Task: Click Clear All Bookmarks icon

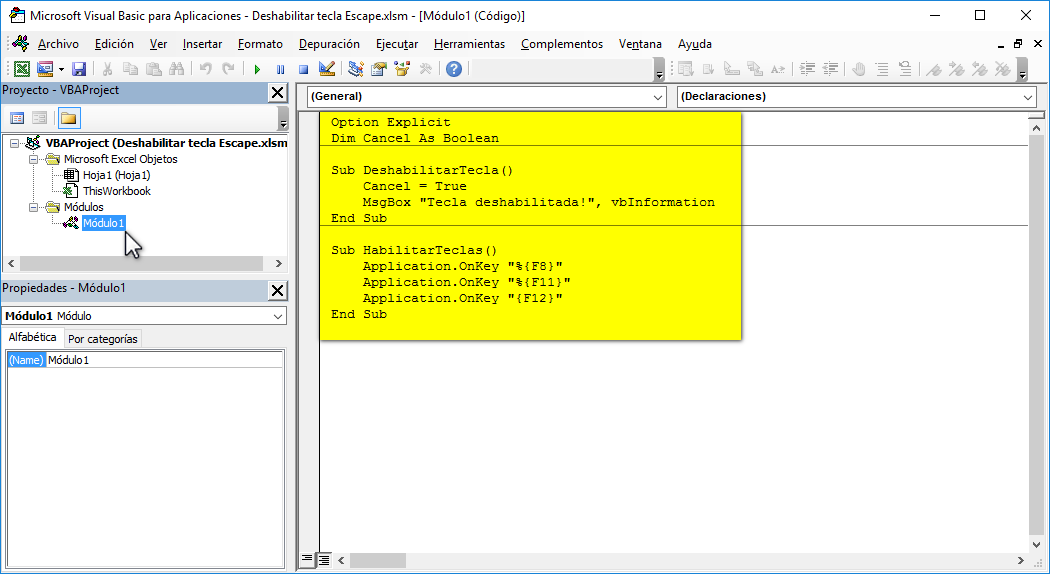Action: tap(1002, 69)
